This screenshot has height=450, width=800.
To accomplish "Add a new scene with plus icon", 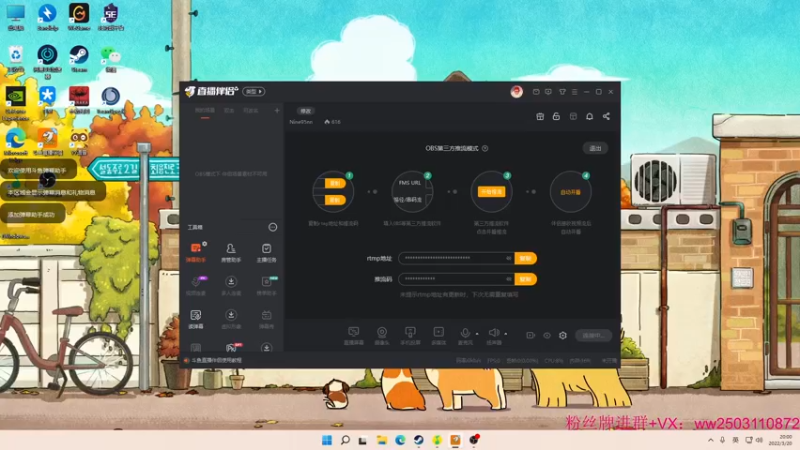I will (x=277, y=111).
